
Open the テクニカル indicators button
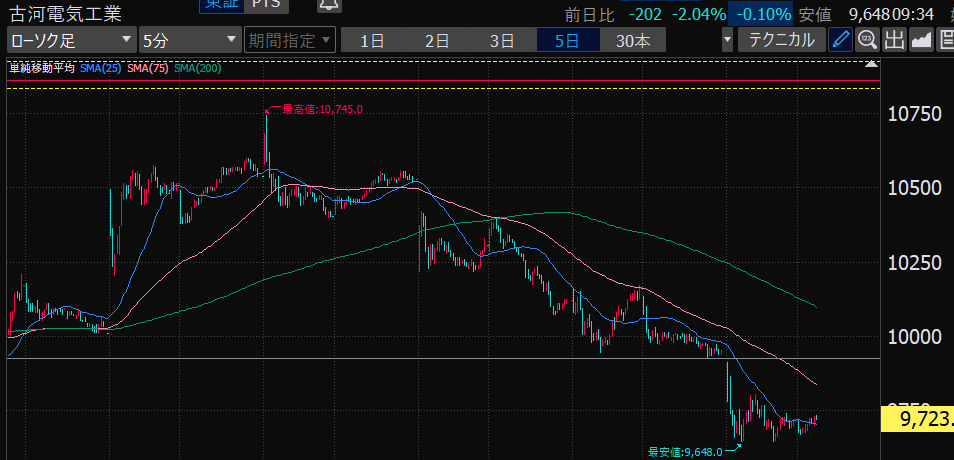tap(782, 41)
